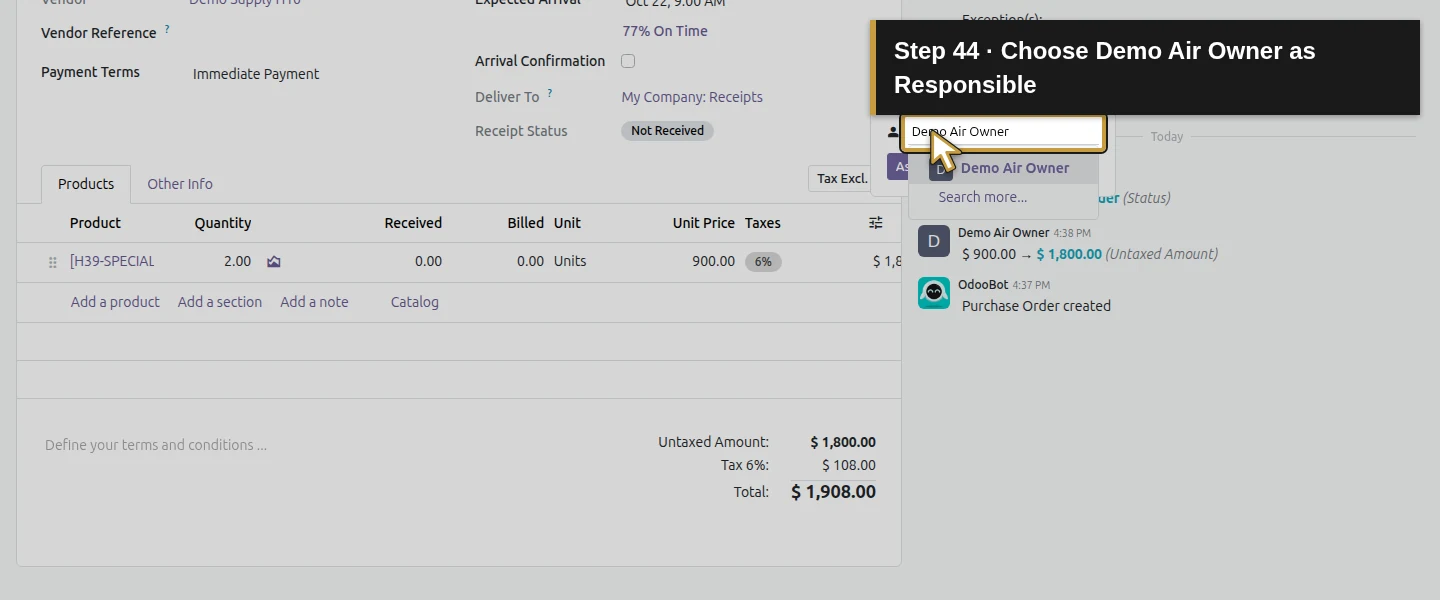
Task: Click the OdooBot name in chatter
Action: [x=983, y=285]
